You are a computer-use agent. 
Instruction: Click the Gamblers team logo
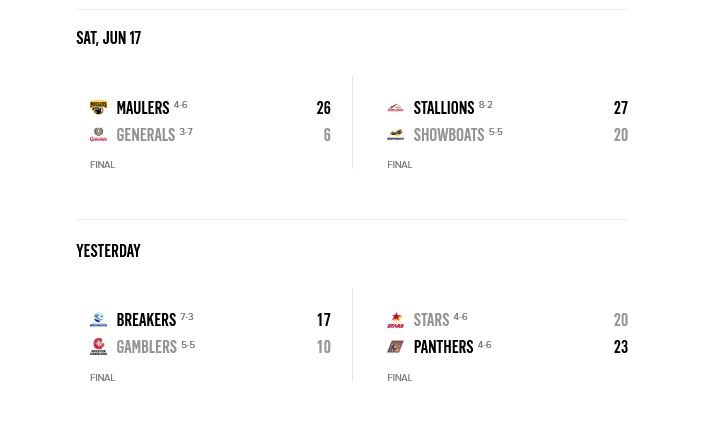click(98, 347)
